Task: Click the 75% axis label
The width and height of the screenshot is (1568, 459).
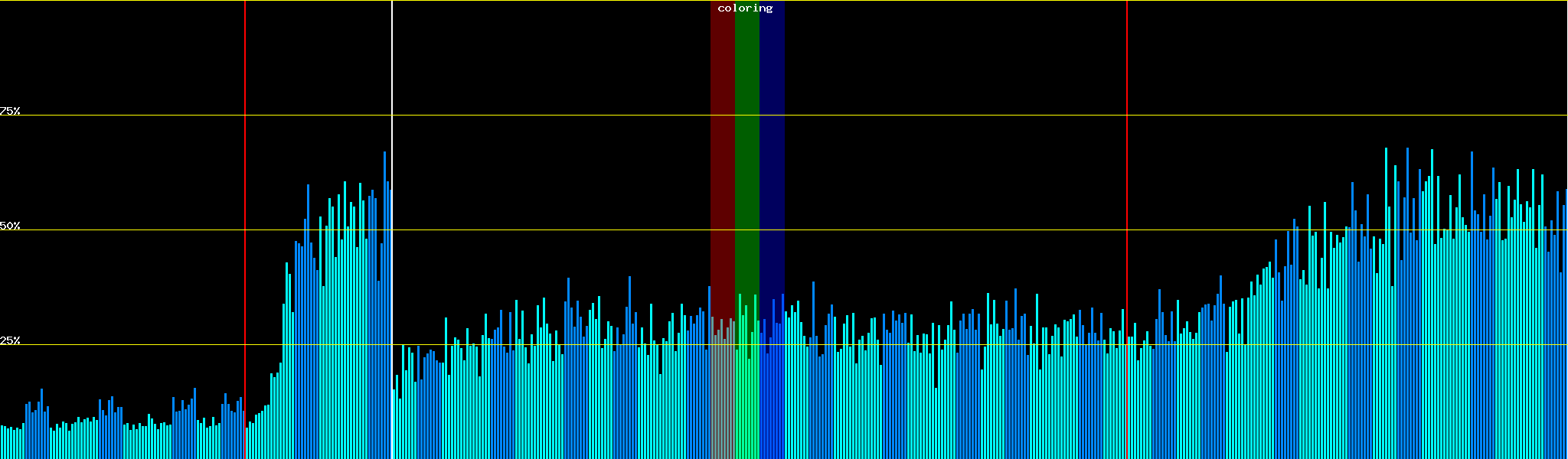Action: 10,111
